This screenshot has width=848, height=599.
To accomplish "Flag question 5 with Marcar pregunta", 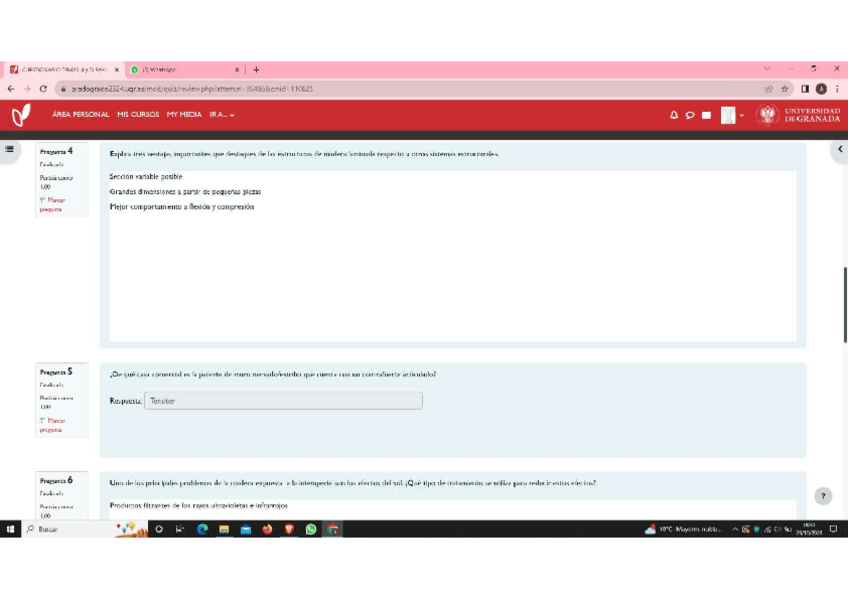I will tap(52, 425).
